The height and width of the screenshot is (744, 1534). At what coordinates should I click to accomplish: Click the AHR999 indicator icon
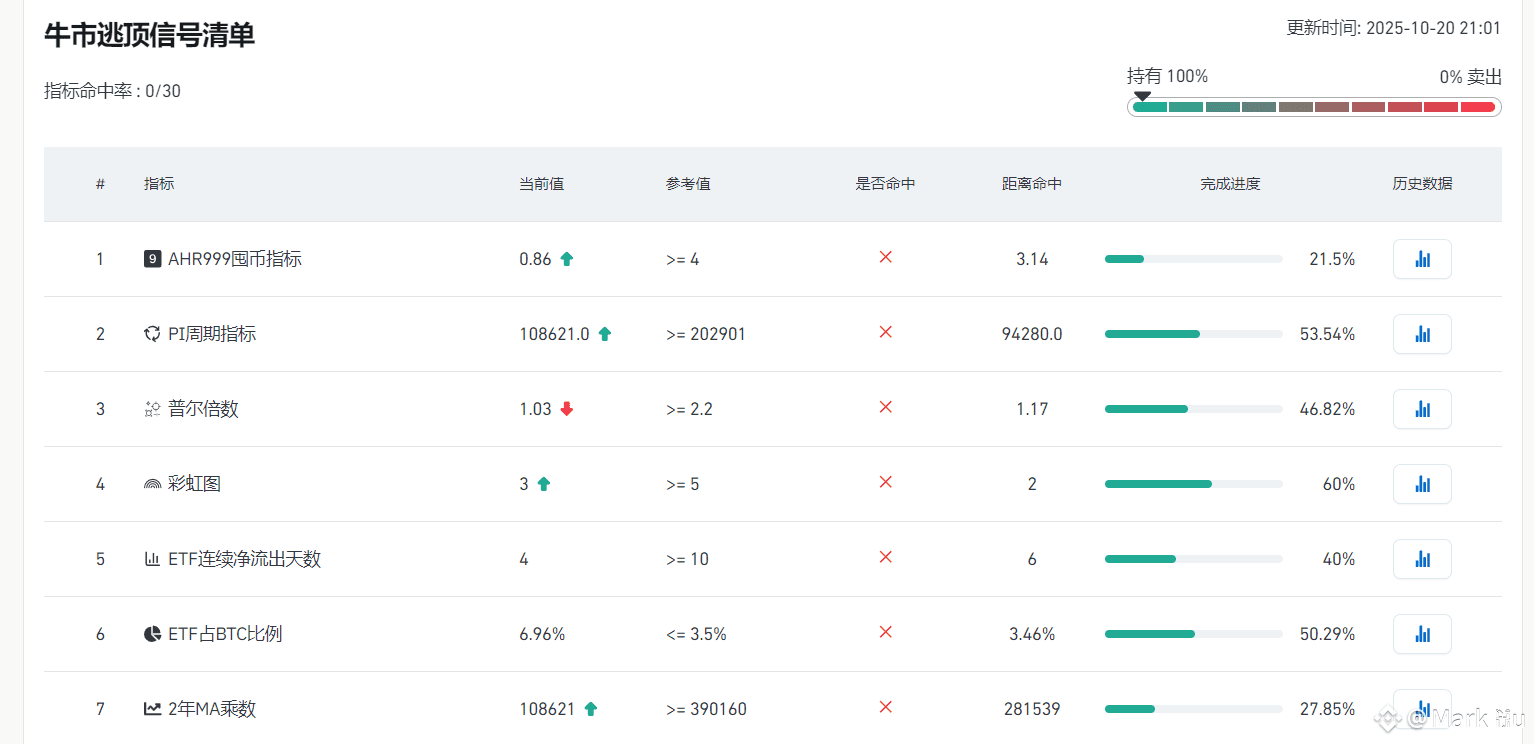152,259
